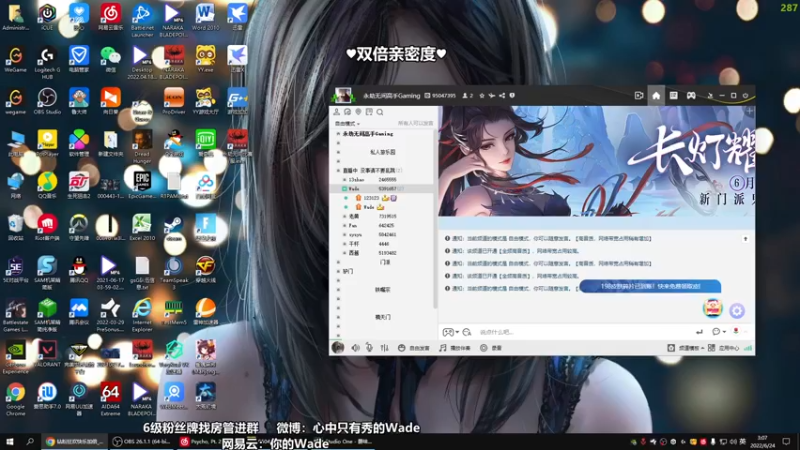Click the search magnifier above the channel list

tap(380, 112)
